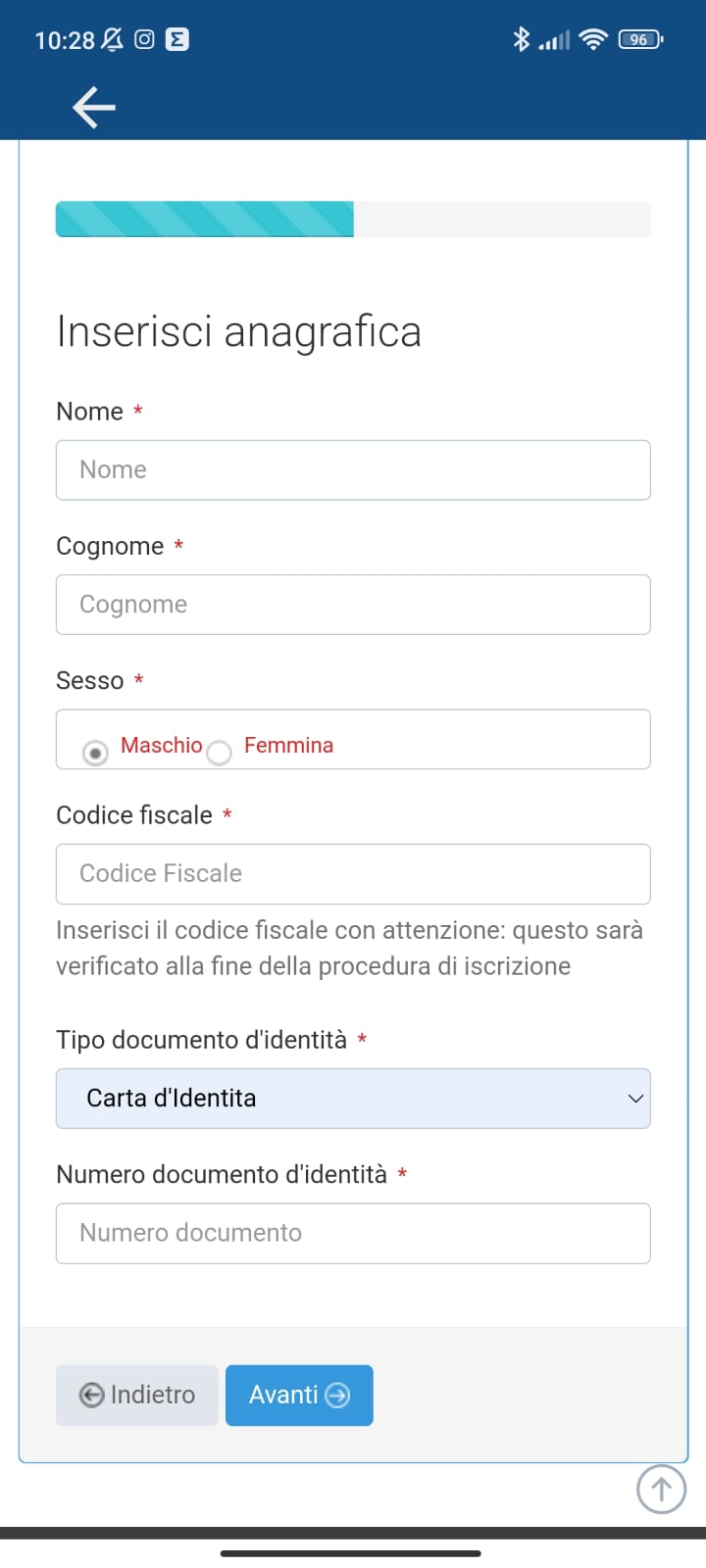Tap the scroll-to-top arrow circle icon
706x1568 pixels.
[661, 1490]
